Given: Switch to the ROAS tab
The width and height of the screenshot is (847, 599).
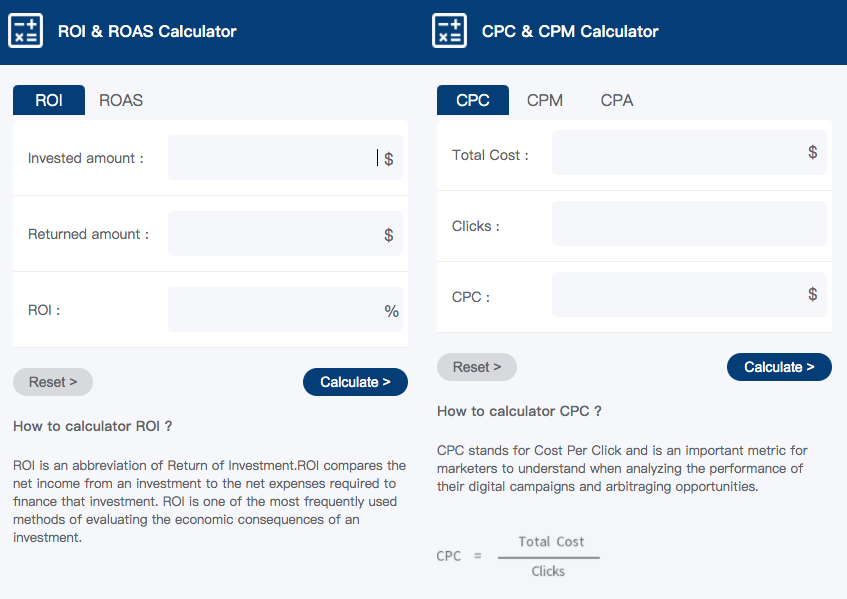Looking at the screenshot, I should point(121,100).
